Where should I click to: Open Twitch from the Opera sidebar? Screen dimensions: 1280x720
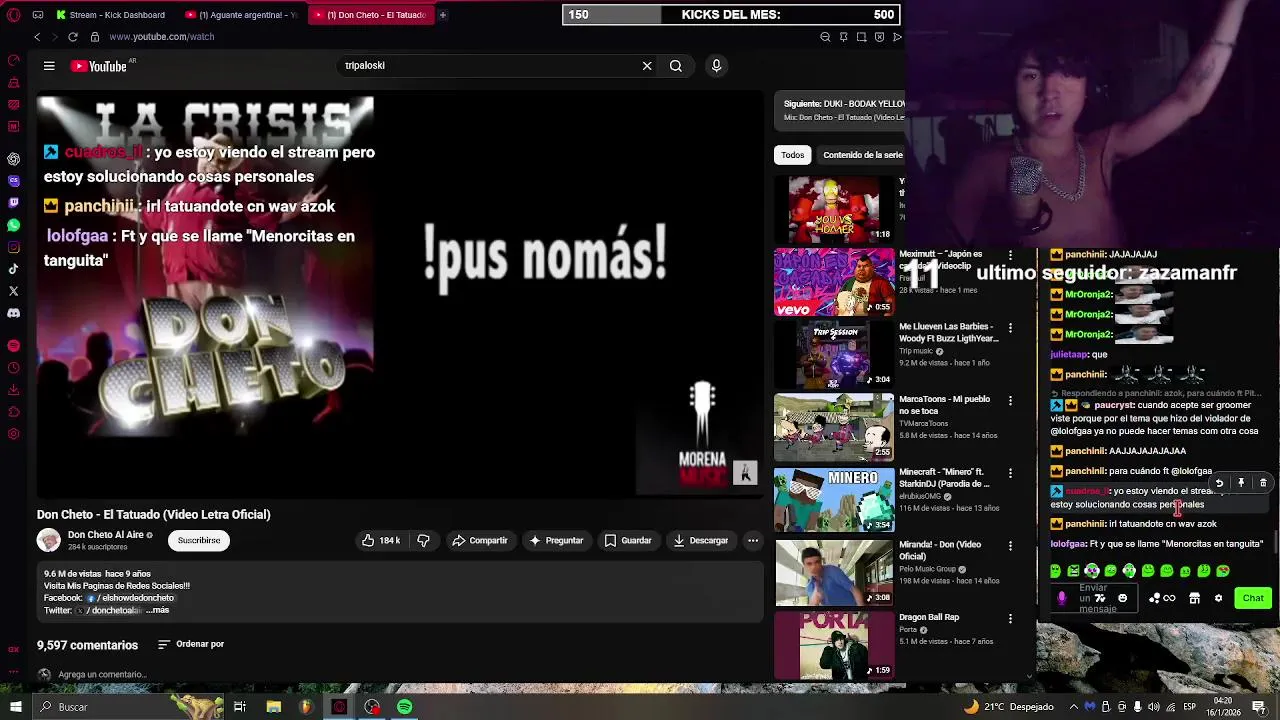(x=13, y=203)
